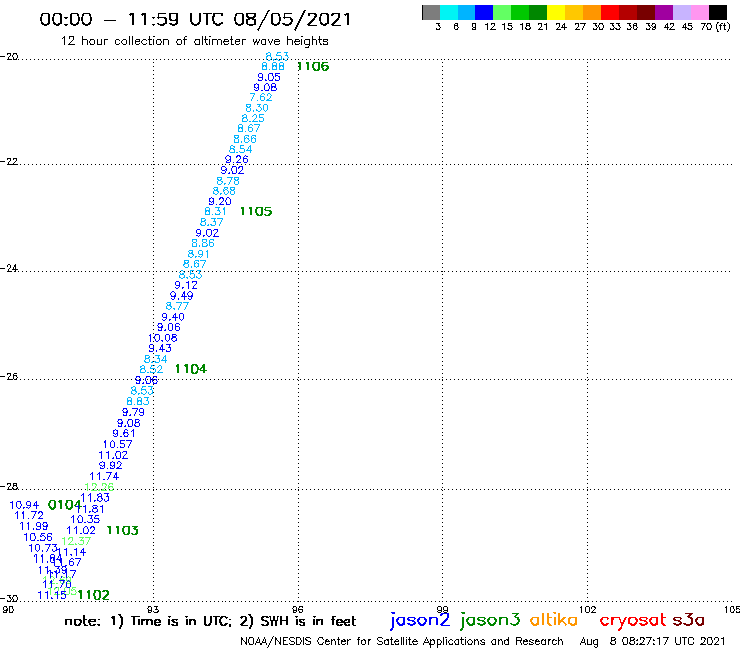
Task: Click the wave height value '8.30'
Action: click(x=257, y=108)
